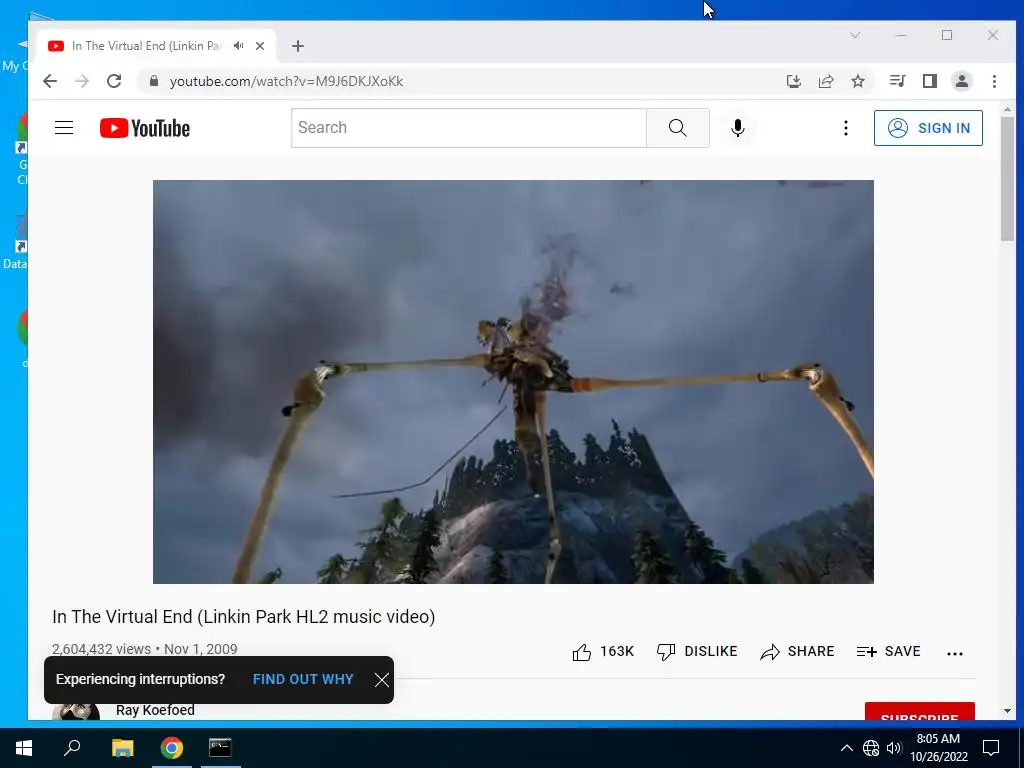Screen dimensions: 1024x768
Task: Click SIGN IN button
Action: tap(928, 128)
